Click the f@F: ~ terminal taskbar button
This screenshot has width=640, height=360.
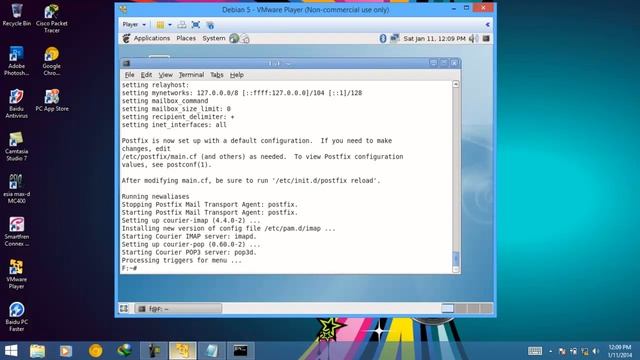[178, 309]
